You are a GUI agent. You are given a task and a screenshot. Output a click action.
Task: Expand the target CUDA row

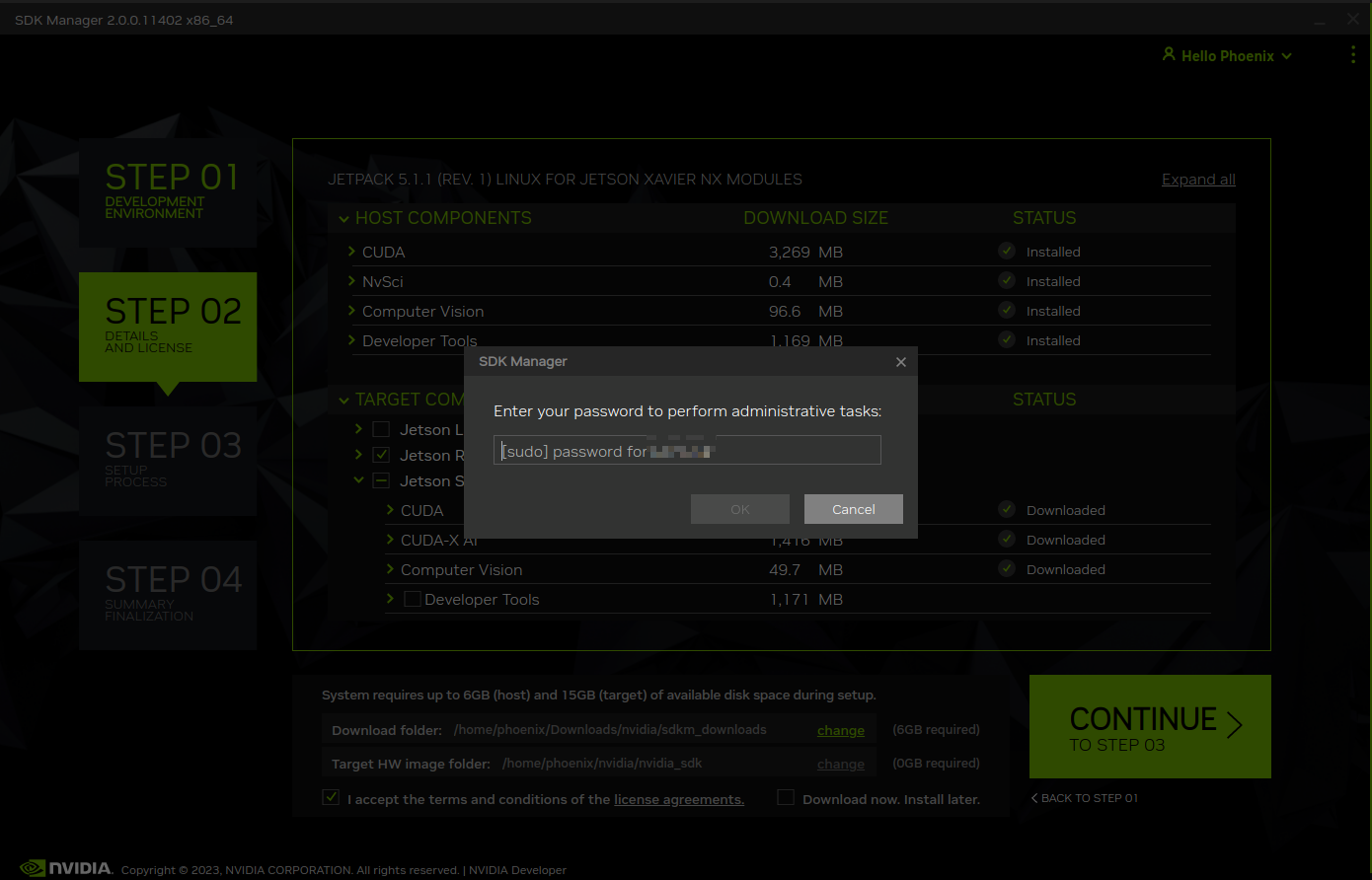click(x=391, y=510)
